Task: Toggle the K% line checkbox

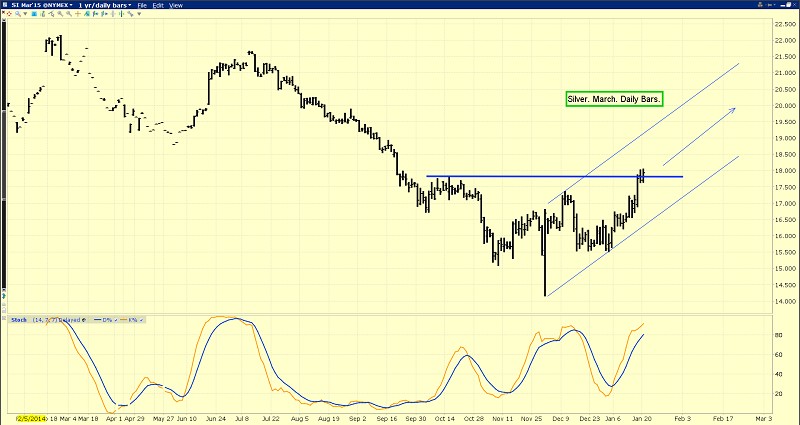Action: 141,320
